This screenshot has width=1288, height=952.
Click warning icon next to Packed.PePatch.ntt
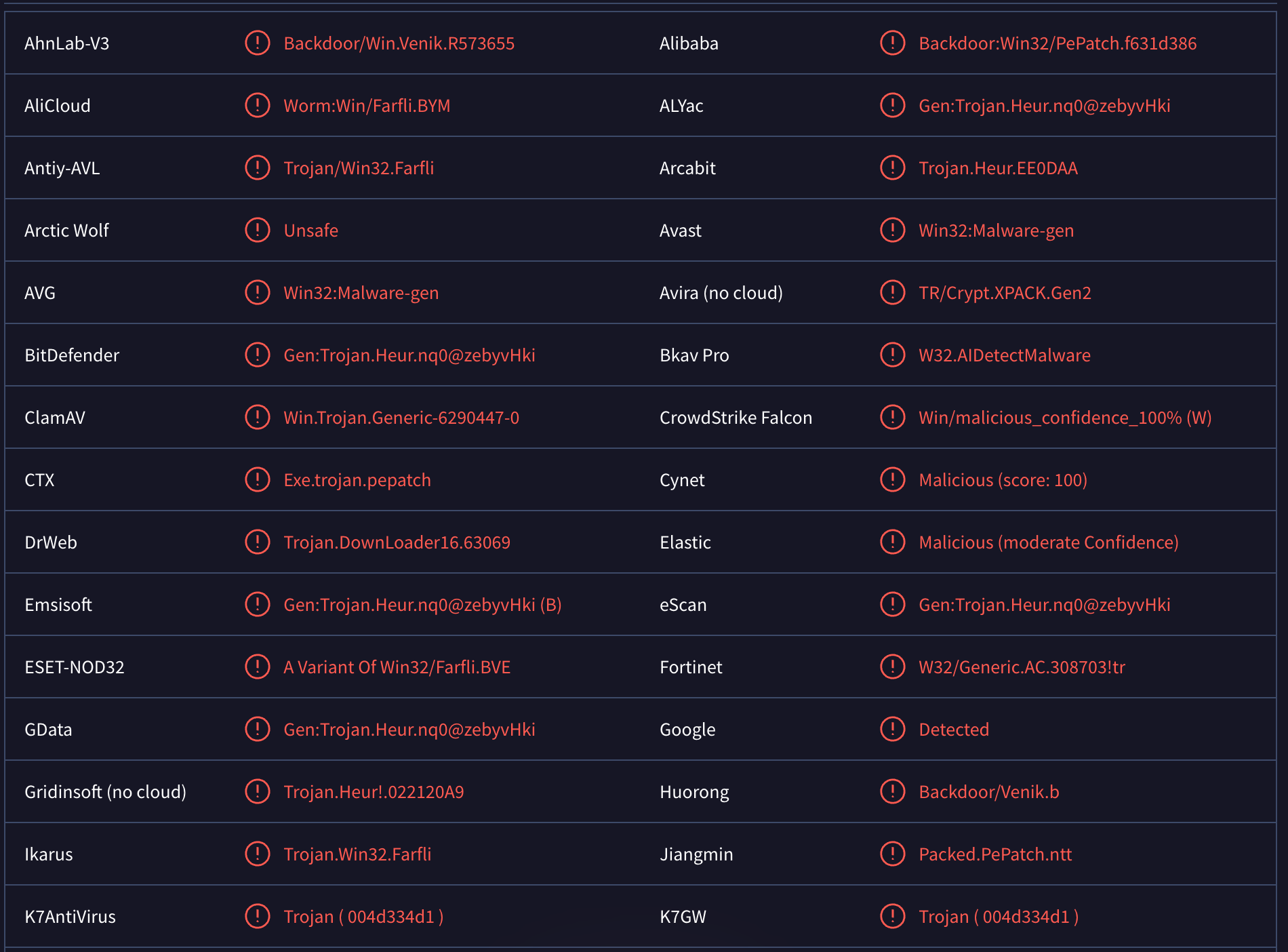(892, 854)
